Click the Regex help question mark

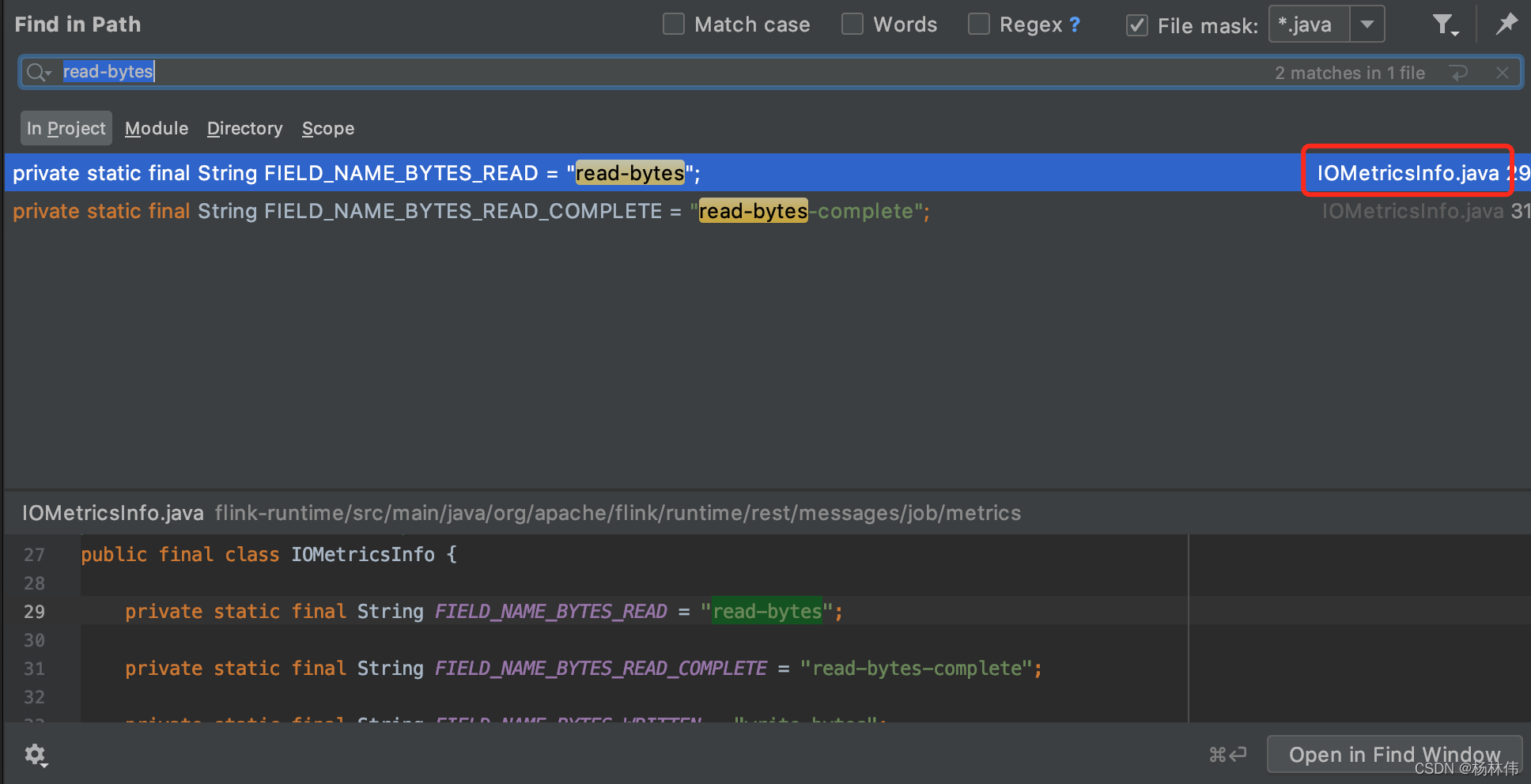point(1075,24)
